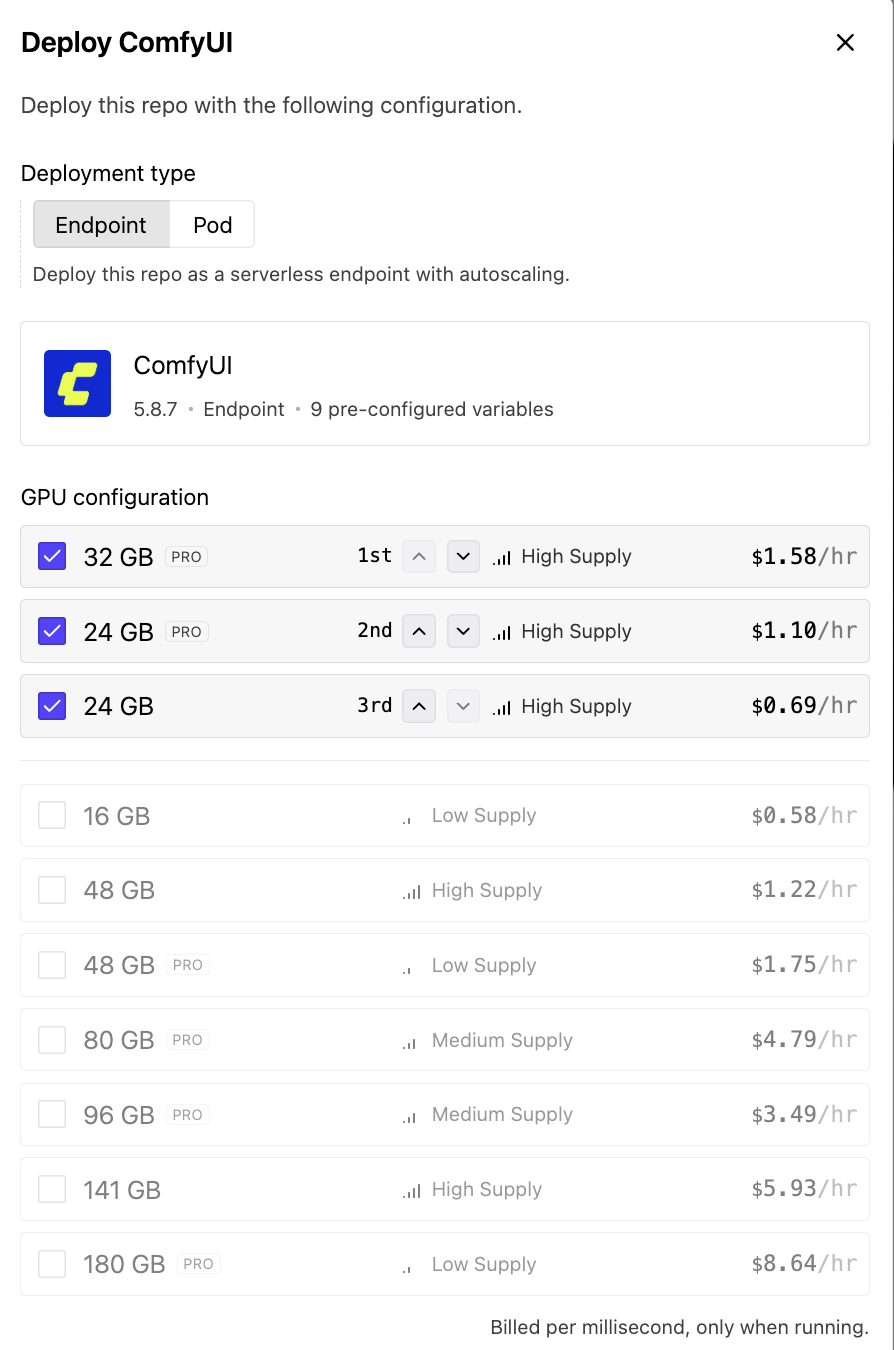894x1350 pixels.
Task: Move 2nd priority 24 GB PRO down
Action: [463, 631]
